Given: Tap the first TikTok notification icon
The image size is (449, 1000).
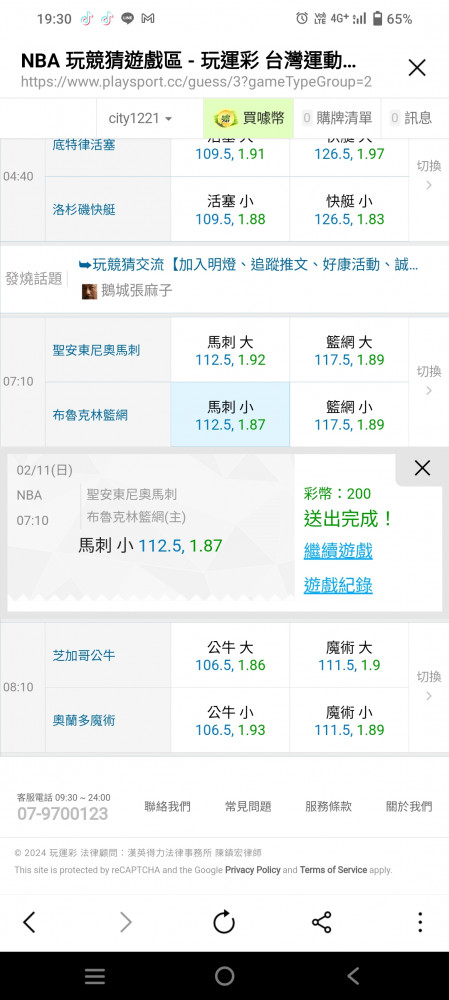Looking at the screenshot, I should 86,19.
